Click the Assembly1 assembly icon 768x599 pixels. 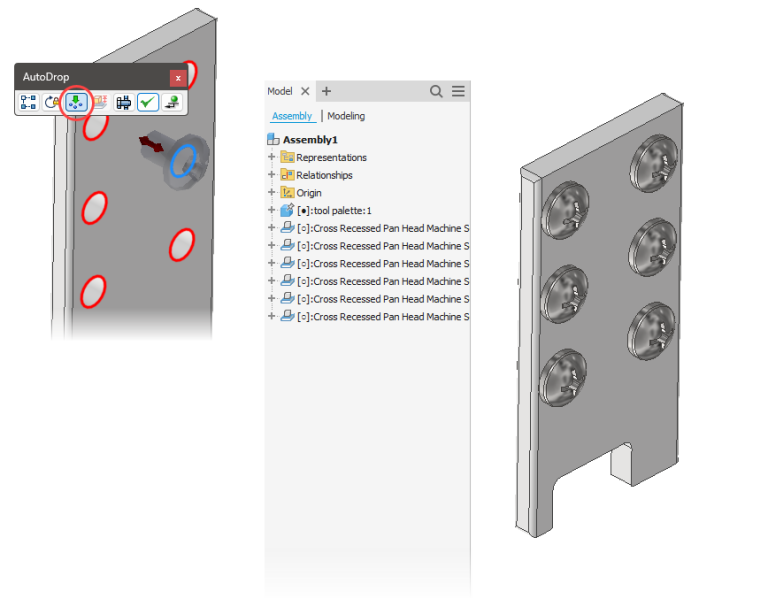click(273, 139)
